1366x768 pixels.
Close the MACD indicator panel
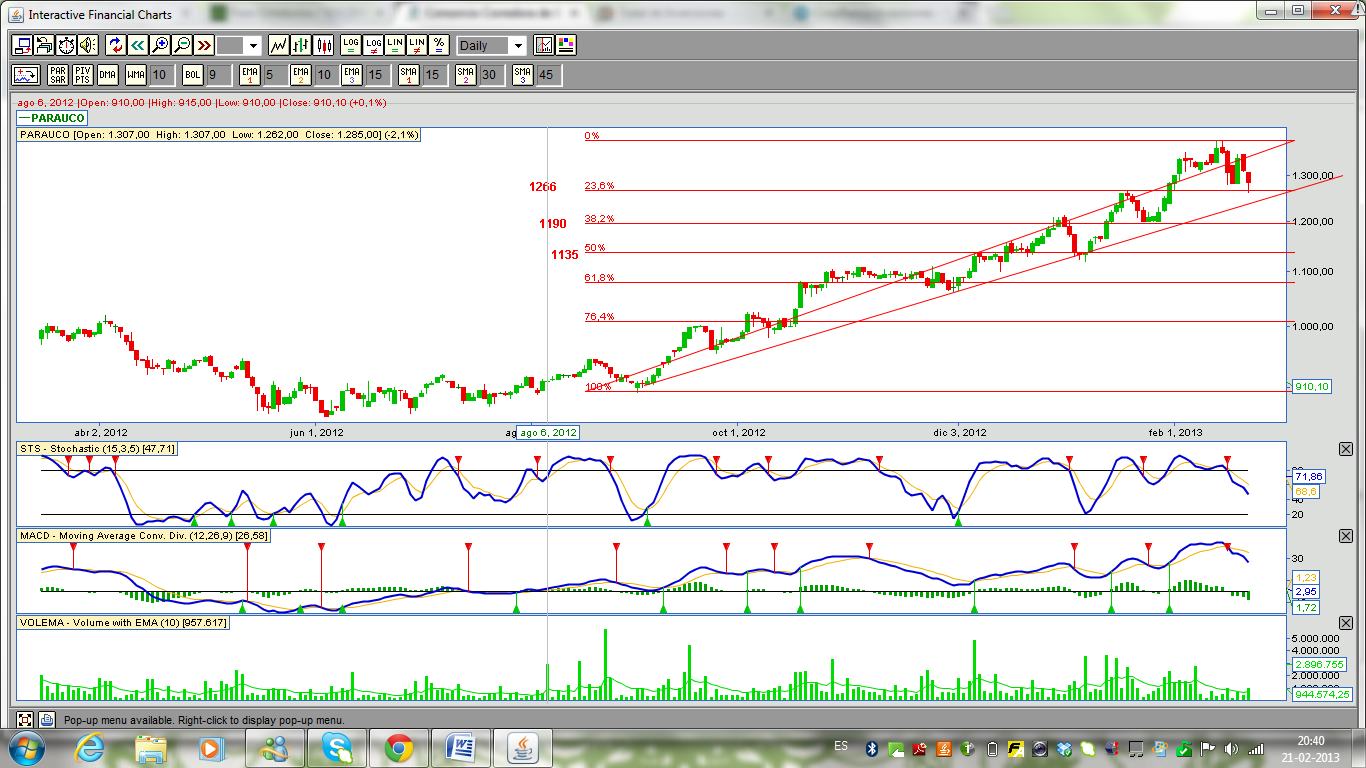point(1345,537)
